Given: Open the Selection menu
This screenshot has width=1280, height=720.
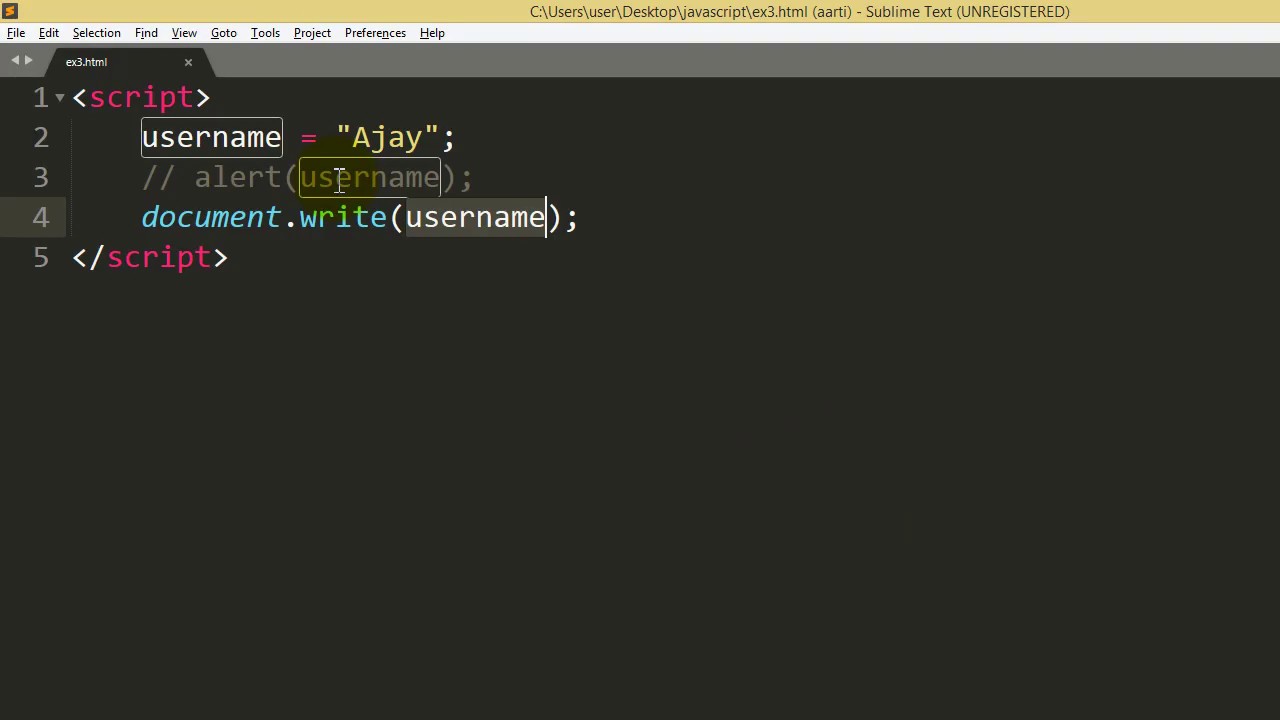Looking at the screenshot, I should pyautogui.click(x=96, y=33).
